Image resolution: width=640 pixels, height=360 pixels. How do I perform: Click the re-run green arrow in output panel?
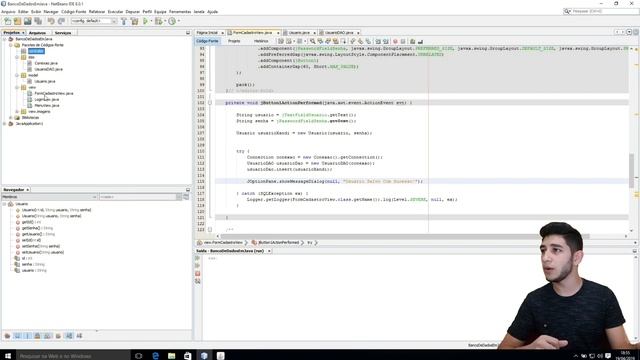click(198, 258)
